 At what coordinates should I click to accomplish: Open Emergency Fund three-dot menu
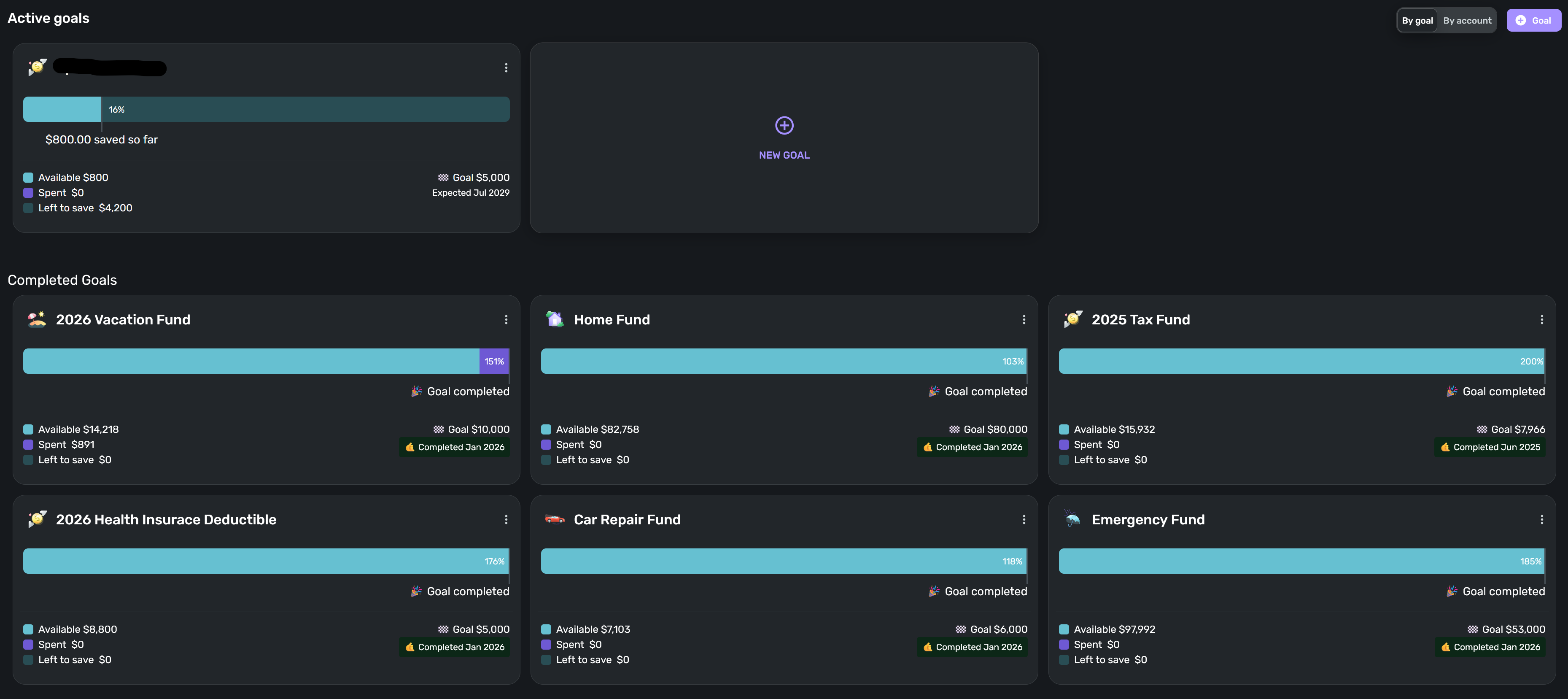[x=1541, y=519]
